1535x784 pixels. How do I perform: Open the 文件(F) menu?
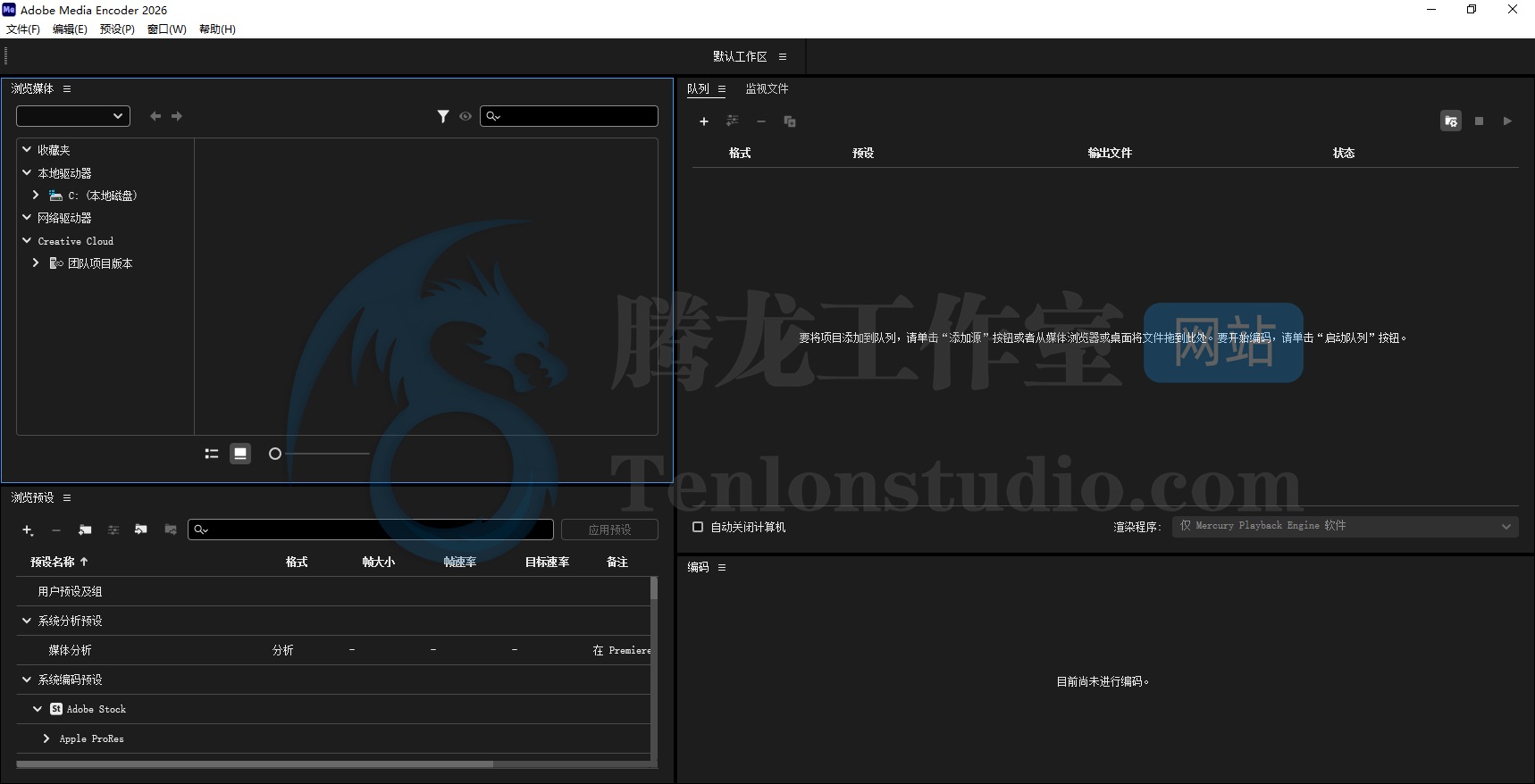coord(23,29)
